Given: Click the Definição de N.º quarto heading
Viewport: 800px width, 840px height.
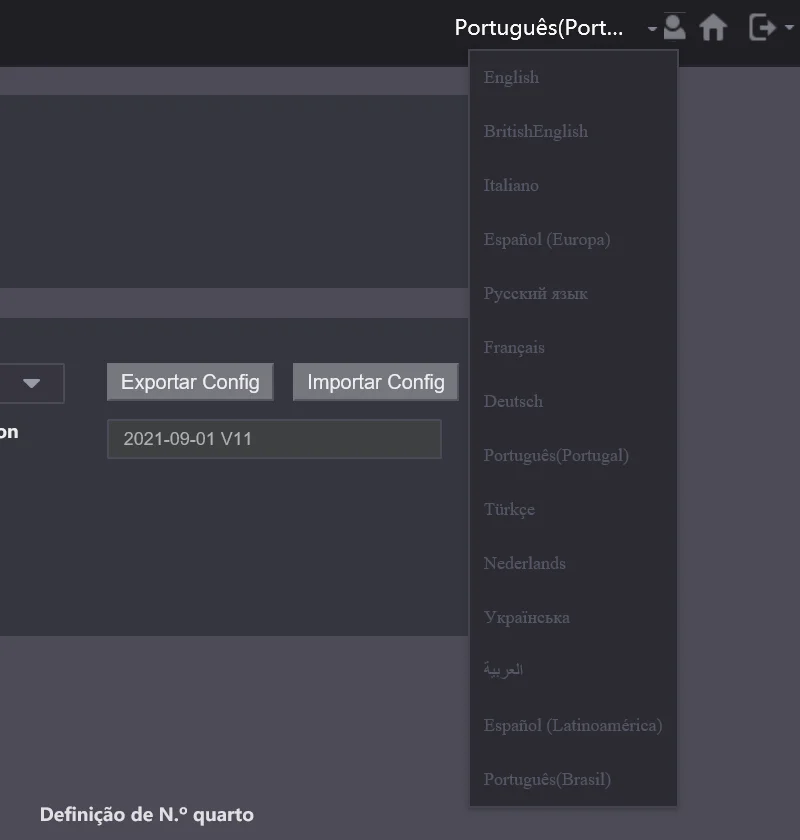Looking at the screenshot, I should [x=147, y=815].
